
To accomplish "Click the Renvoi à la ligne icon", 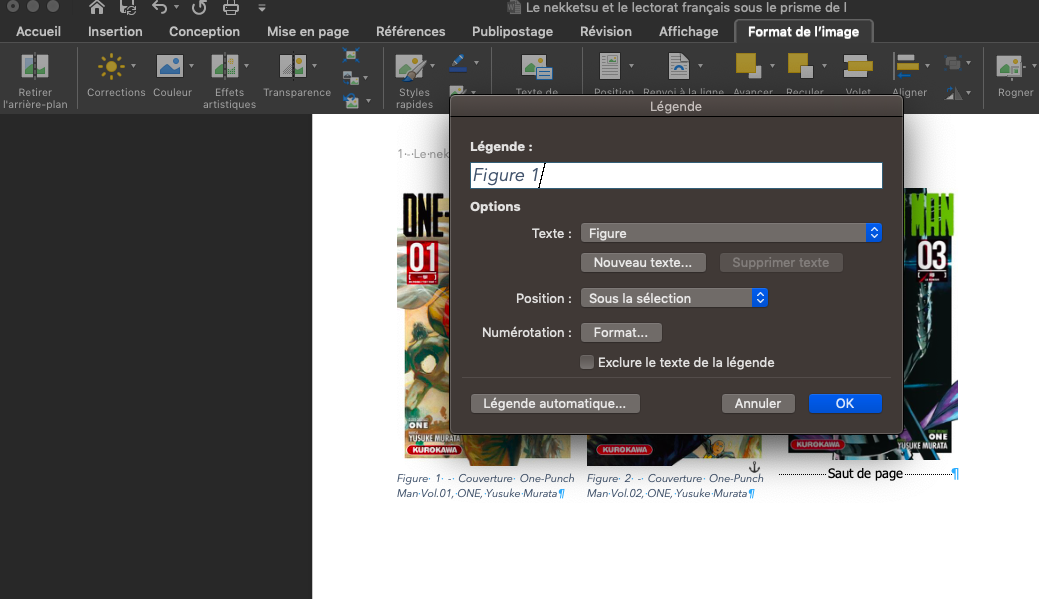I will (x=678, y=66).
